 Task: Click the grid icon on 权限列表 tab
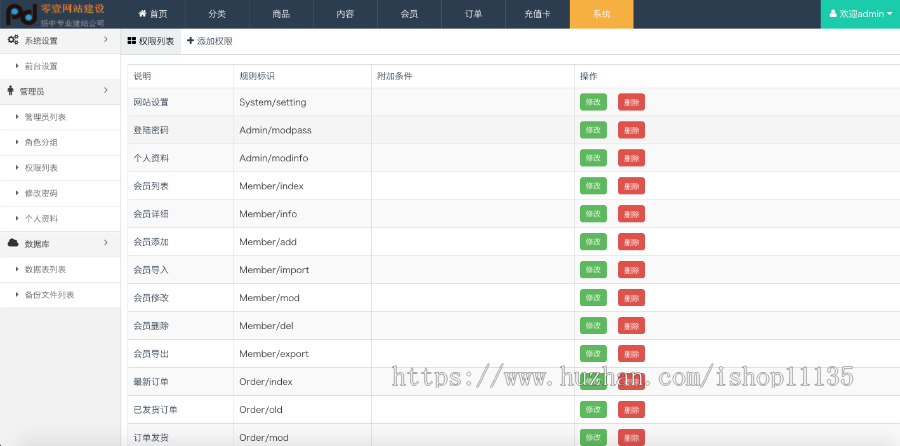131,41
